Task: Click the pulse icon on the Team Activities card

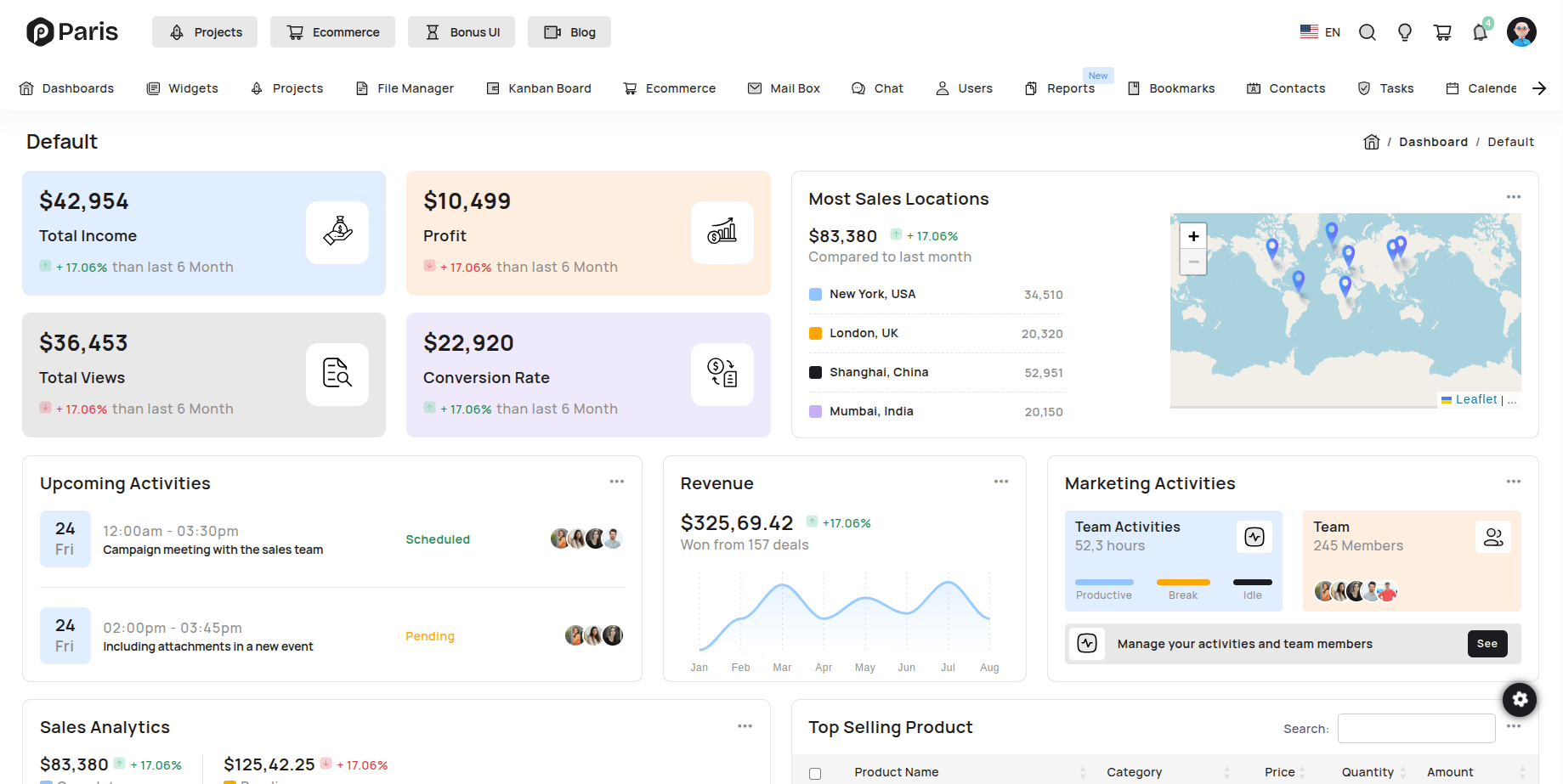Action: pos(1254,537)
